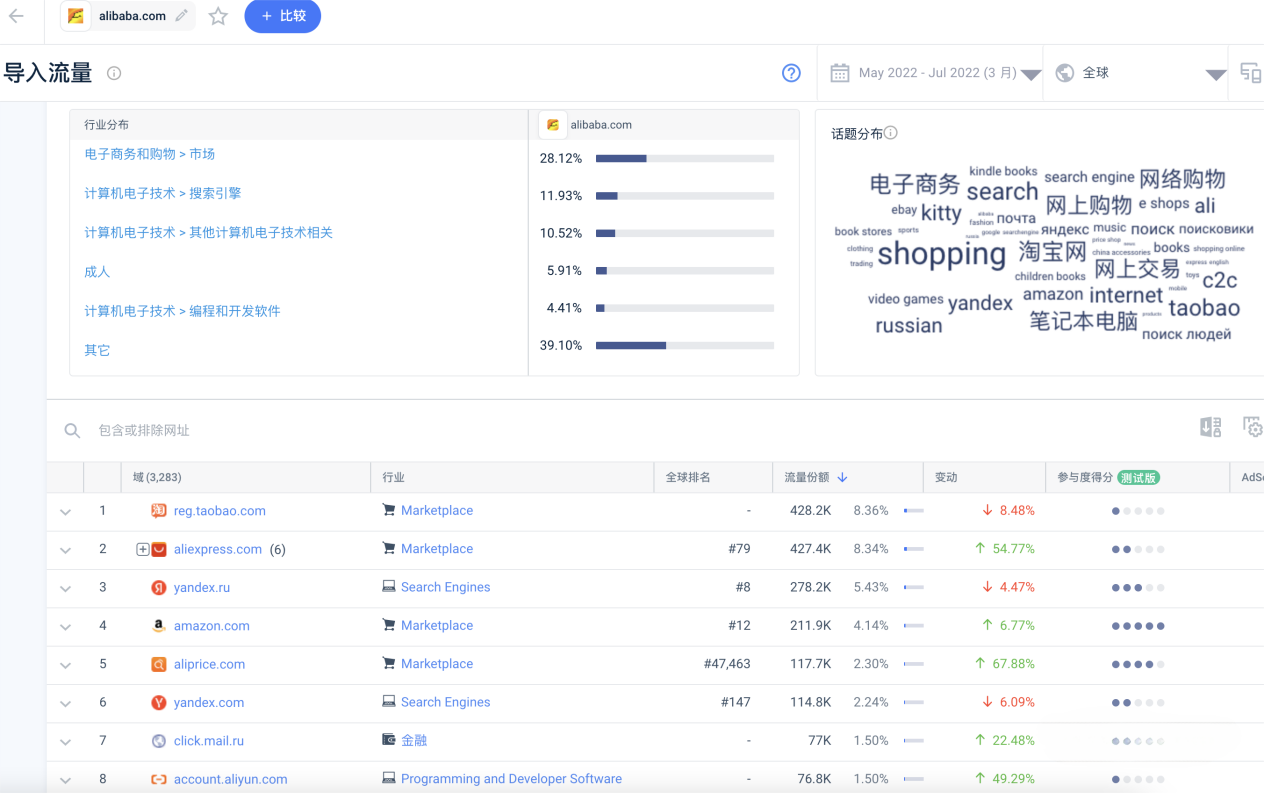Open 金融 industry link for click.mail.ru
The height and width of the screenshot is (793, 1264).
(x=414, y=741)
